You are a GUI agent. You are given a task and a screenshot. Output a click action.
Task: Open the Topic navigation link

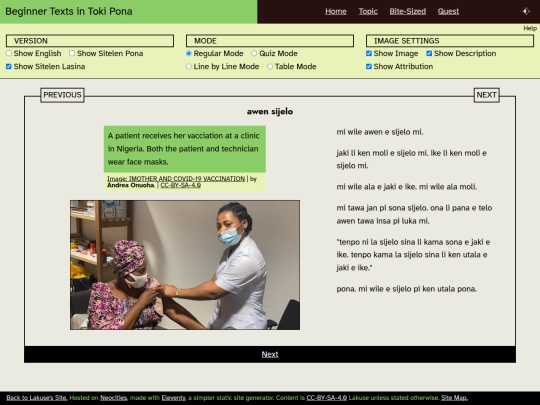368,11
